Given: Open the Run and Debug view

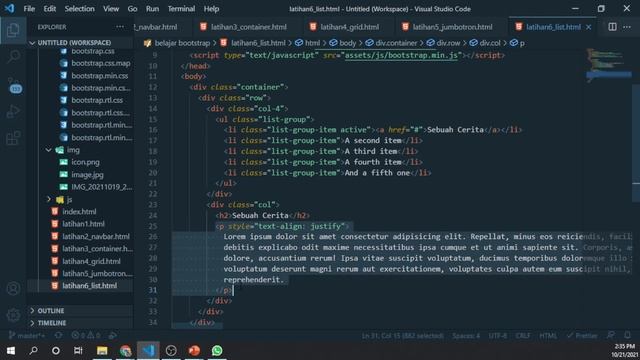Looking at the screenshot, I should [x=13, y=111].
